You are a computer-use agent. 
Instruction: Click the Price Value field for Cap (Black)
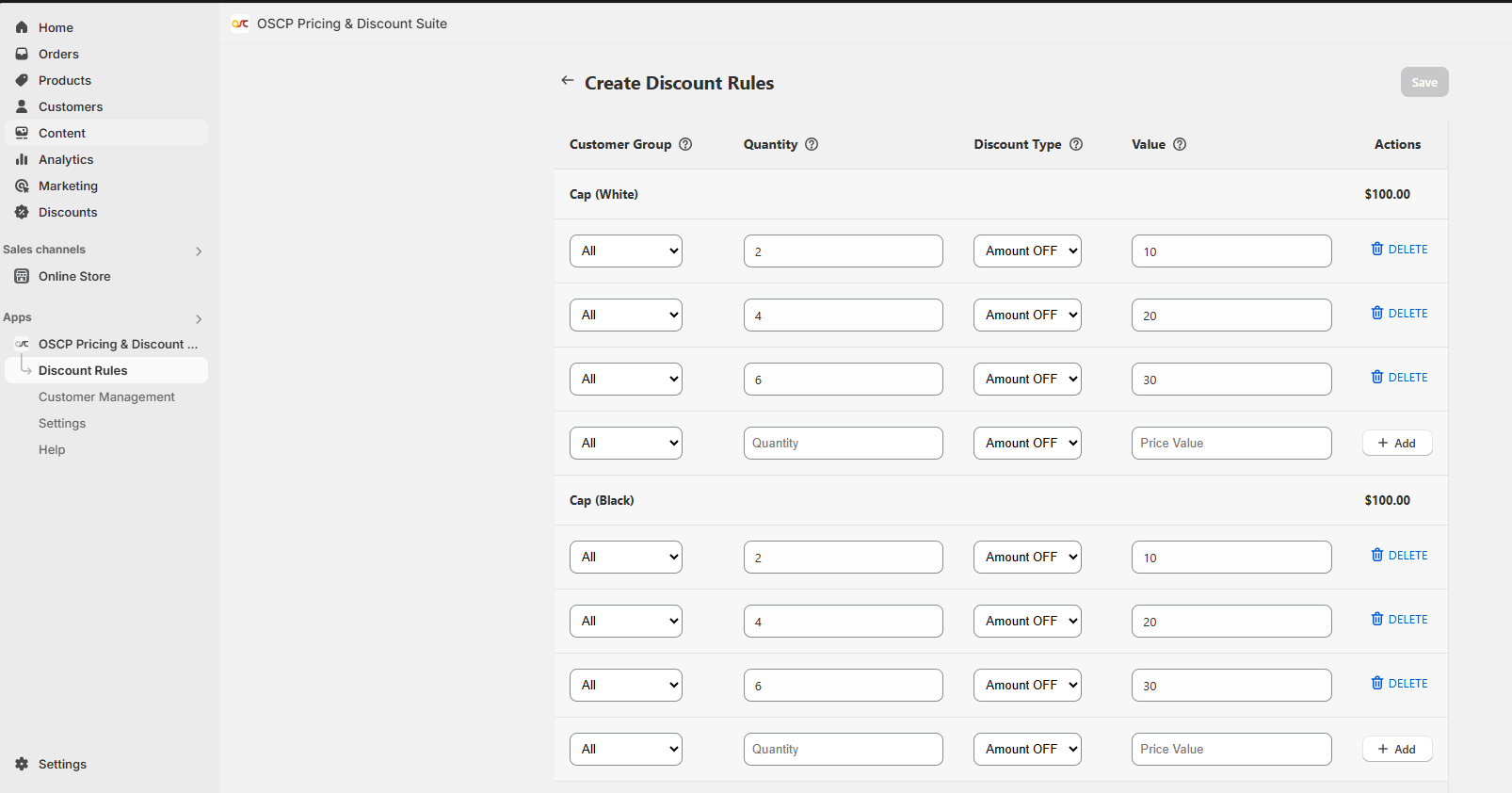(x=1231, y=750)
